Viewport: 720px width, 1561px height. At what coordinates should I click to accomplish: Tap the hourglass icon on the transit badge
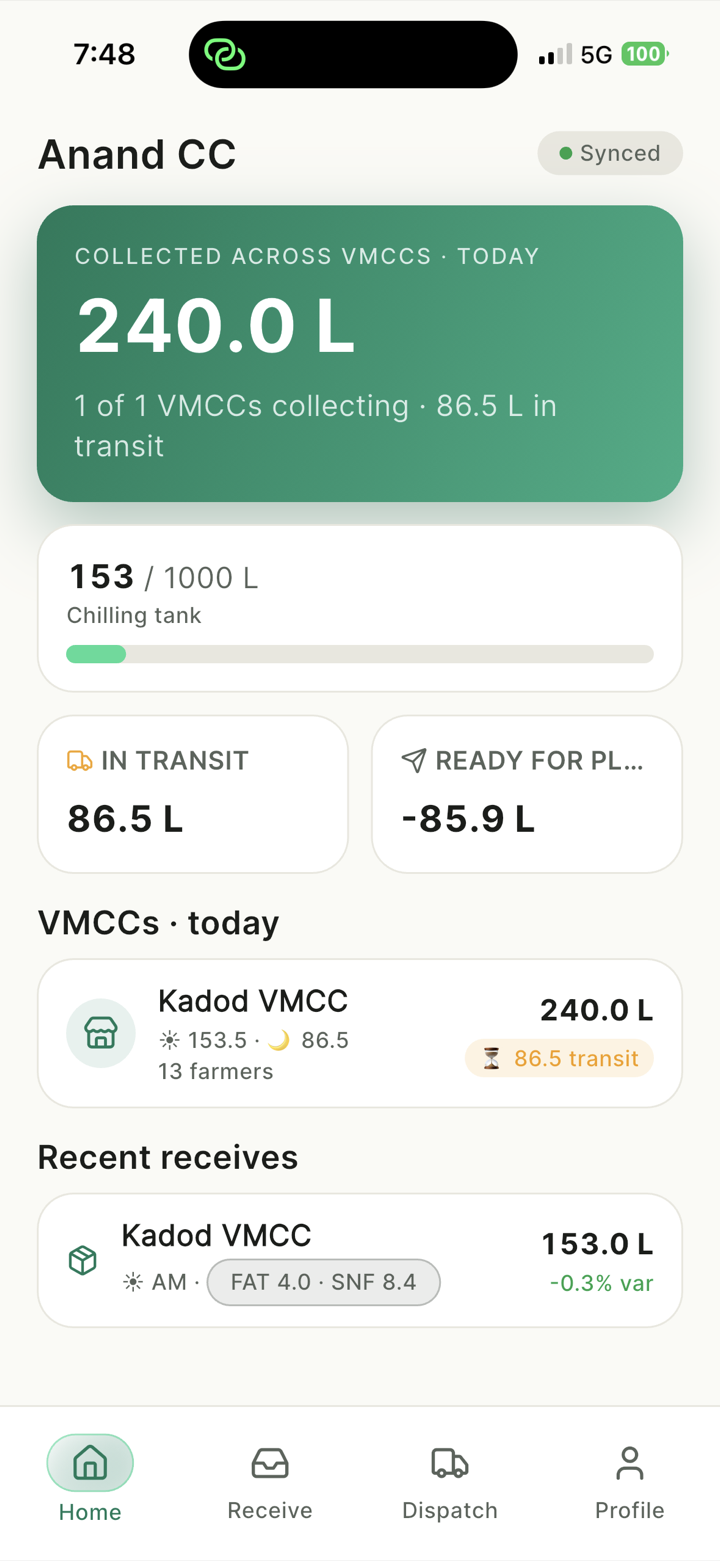(491, 1058)
